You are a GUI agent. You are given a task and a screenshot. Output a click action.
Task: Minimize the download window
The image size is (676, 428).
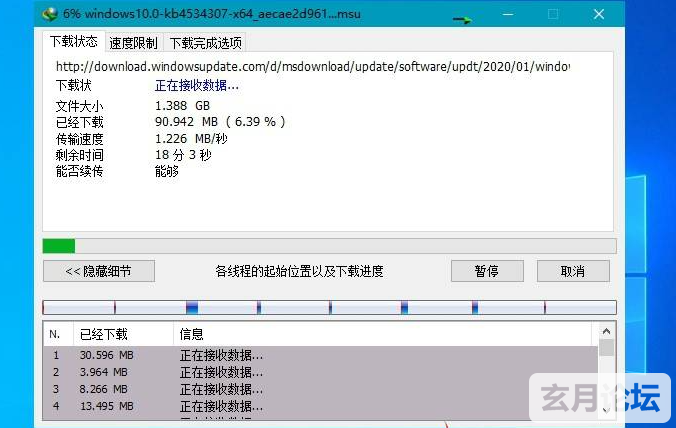(508, 14)
